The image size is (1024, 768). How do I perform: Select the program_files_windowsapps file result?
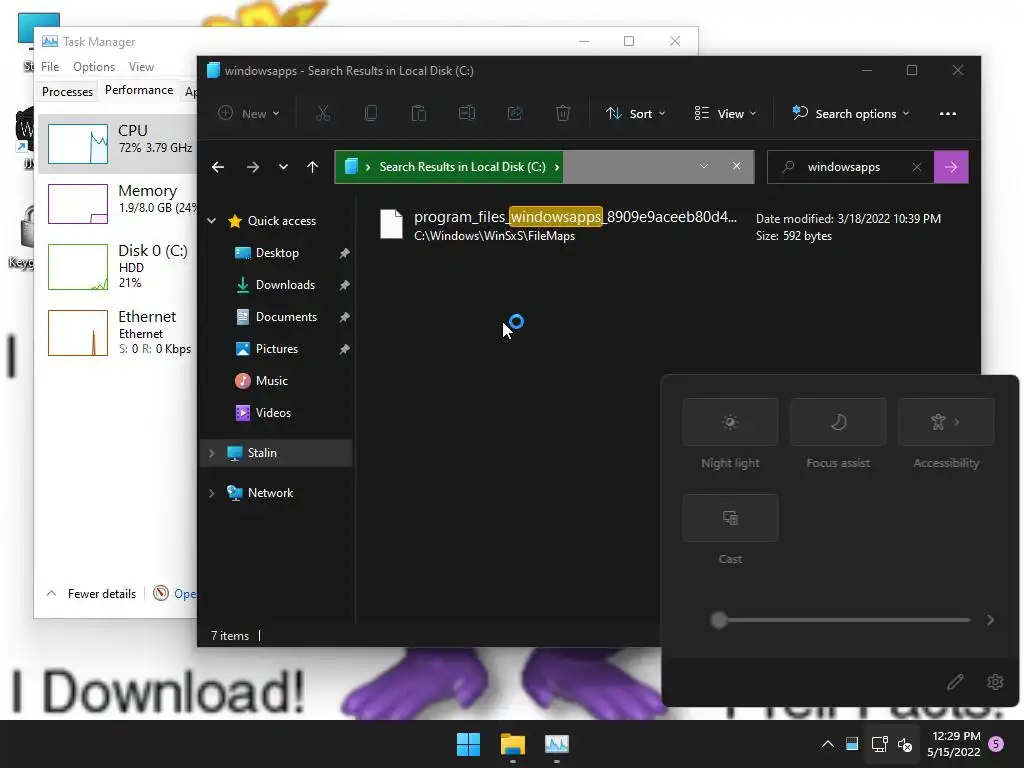coord(666,225)
